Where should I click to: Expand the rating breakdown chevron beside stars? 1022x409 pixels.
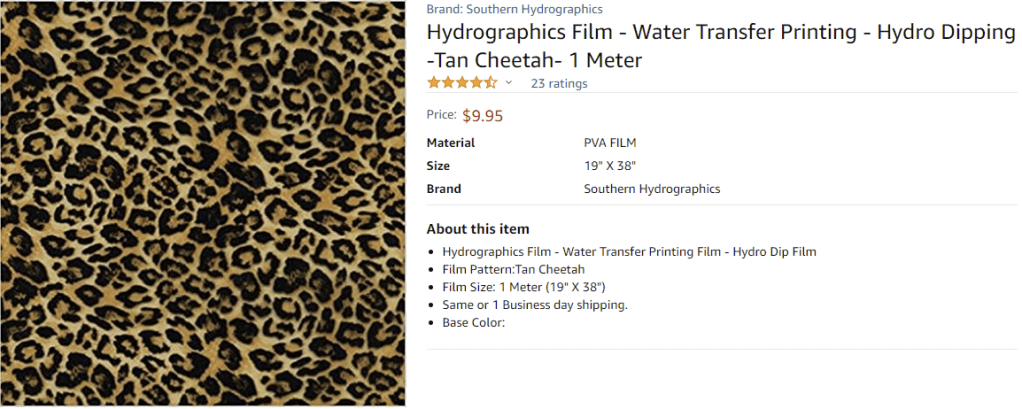509,83
